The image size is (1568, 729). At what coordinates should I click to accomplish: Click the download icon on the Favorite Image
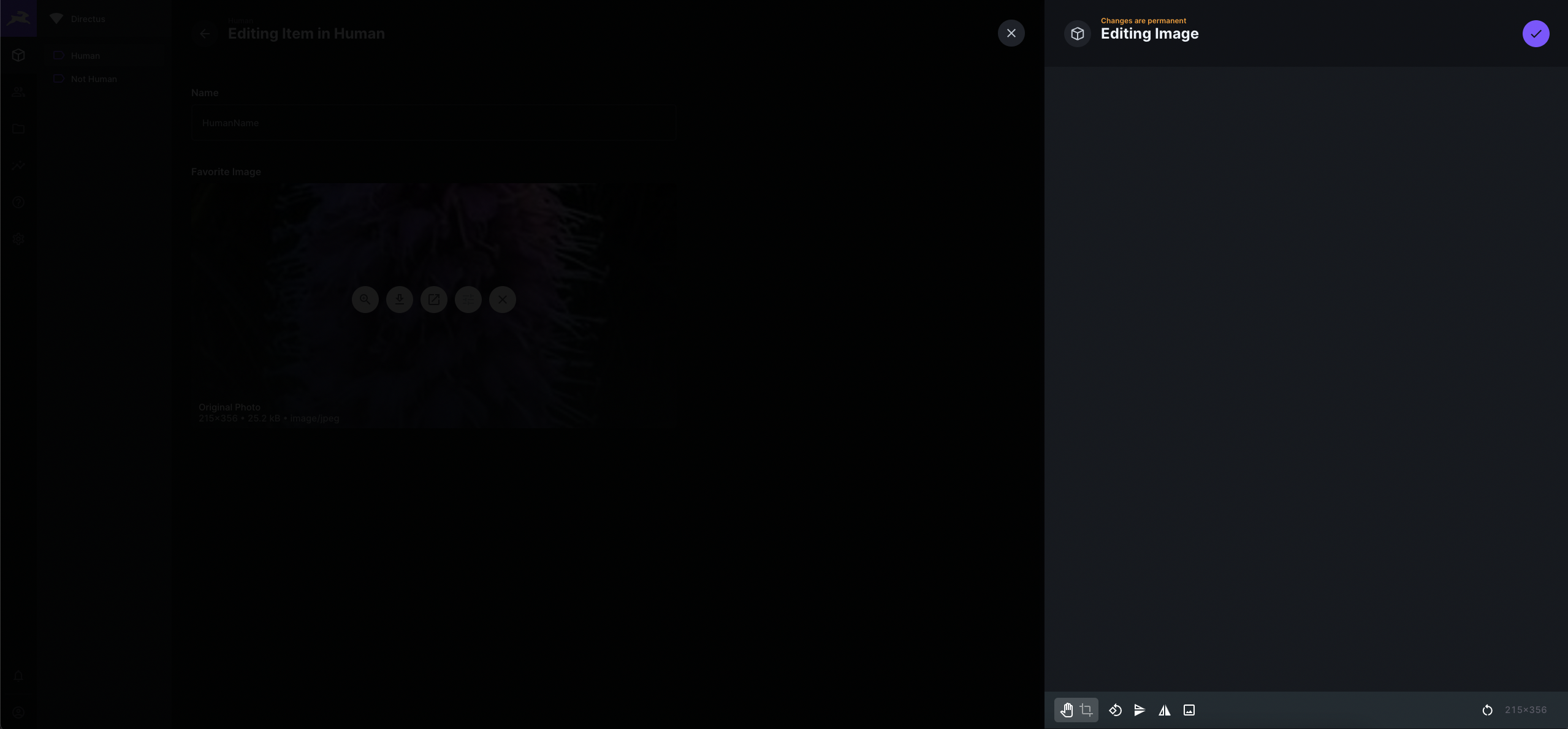[400, 300]
